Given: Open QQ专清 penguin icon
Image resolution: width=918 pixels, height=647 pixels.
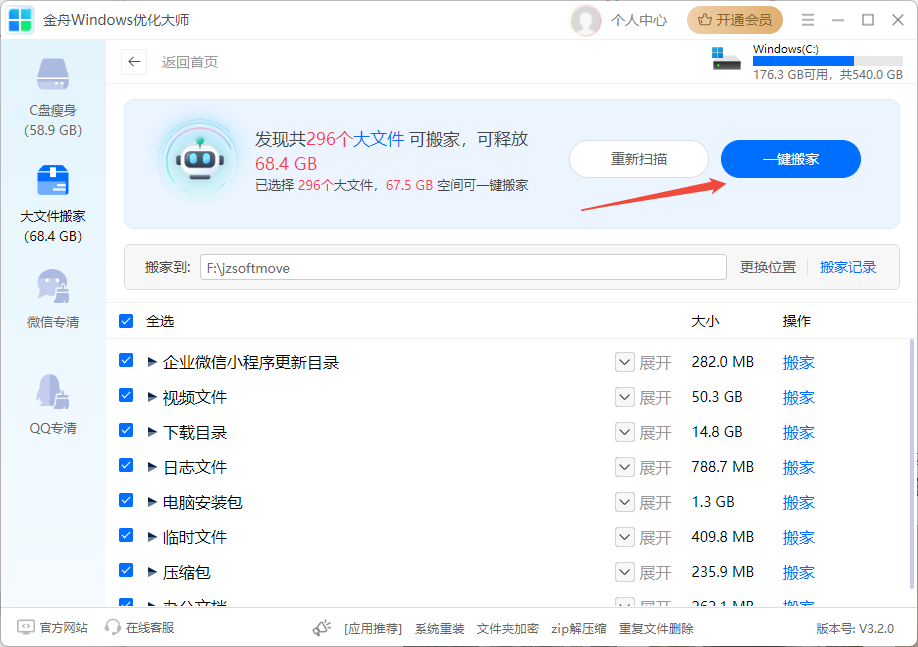Looking at the screenshot, I should coord(53,391).
